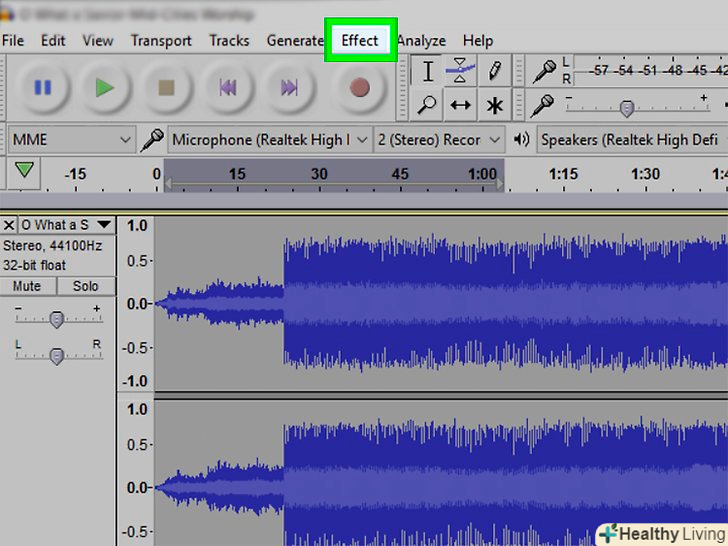Click the timeline ruler at 1:15
Screen dimensions: 728x546
563,175
